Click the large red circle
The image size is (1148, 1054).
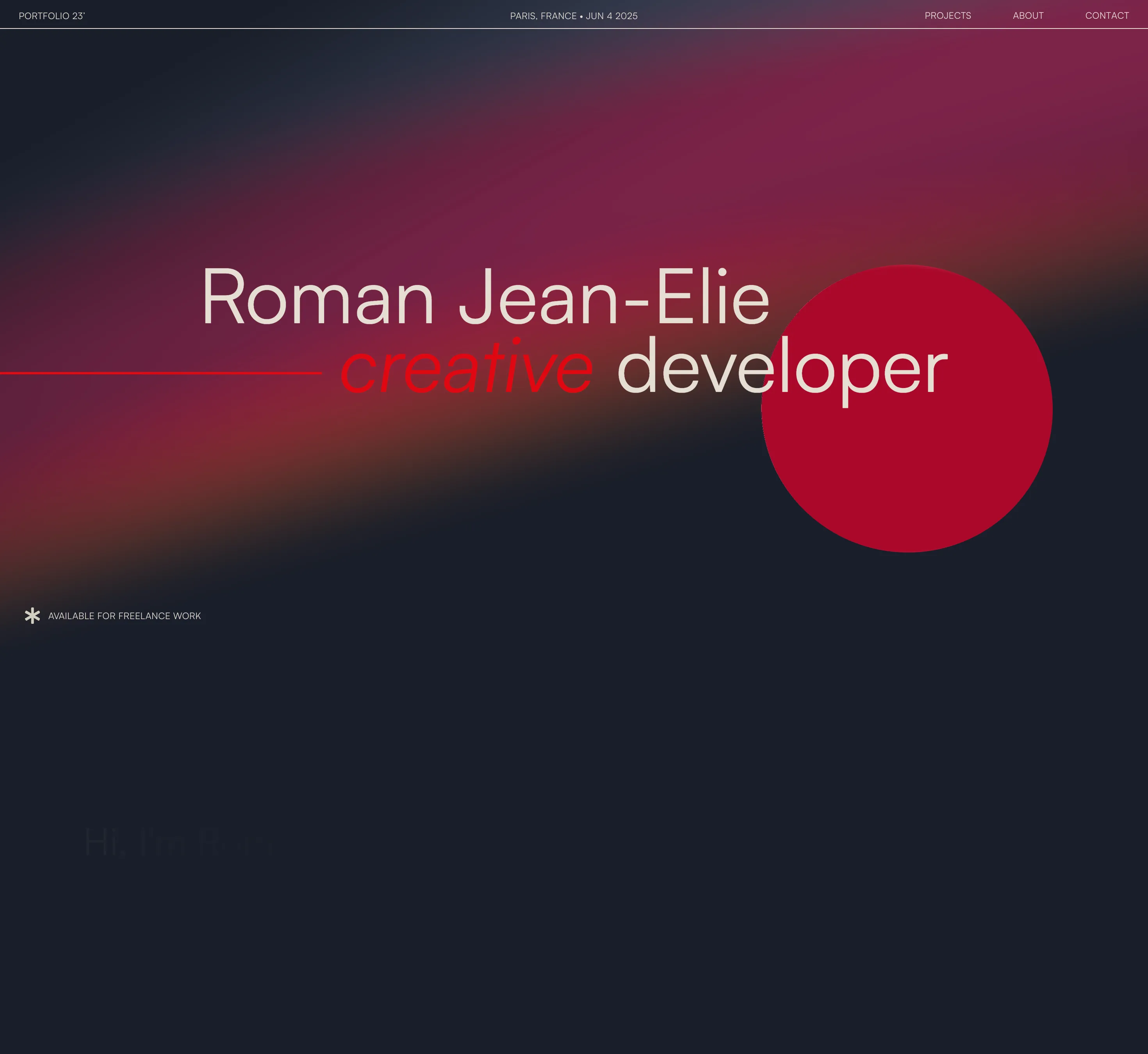(907, 456)
